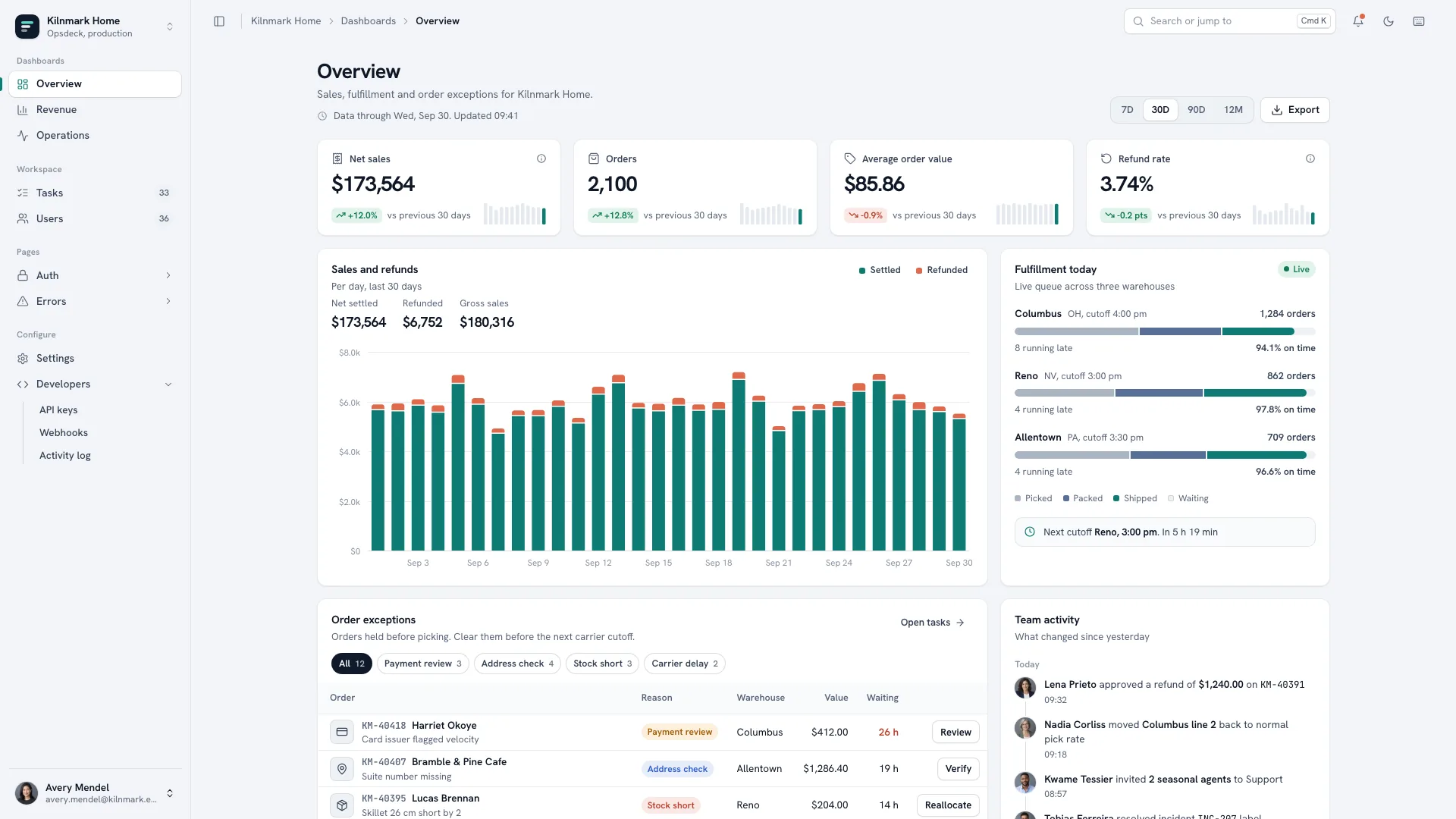Filter exceptions by Stock short
Image resolution: width=1456 pixels, height=819 pixels.
[602, 664]
